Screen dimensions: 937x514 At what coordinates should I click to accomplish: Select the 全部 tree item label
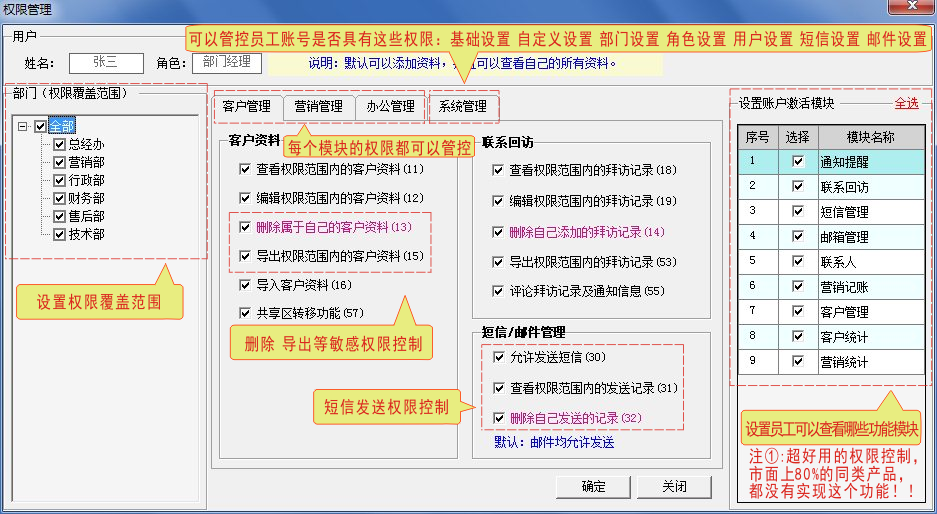coord(62,126)
